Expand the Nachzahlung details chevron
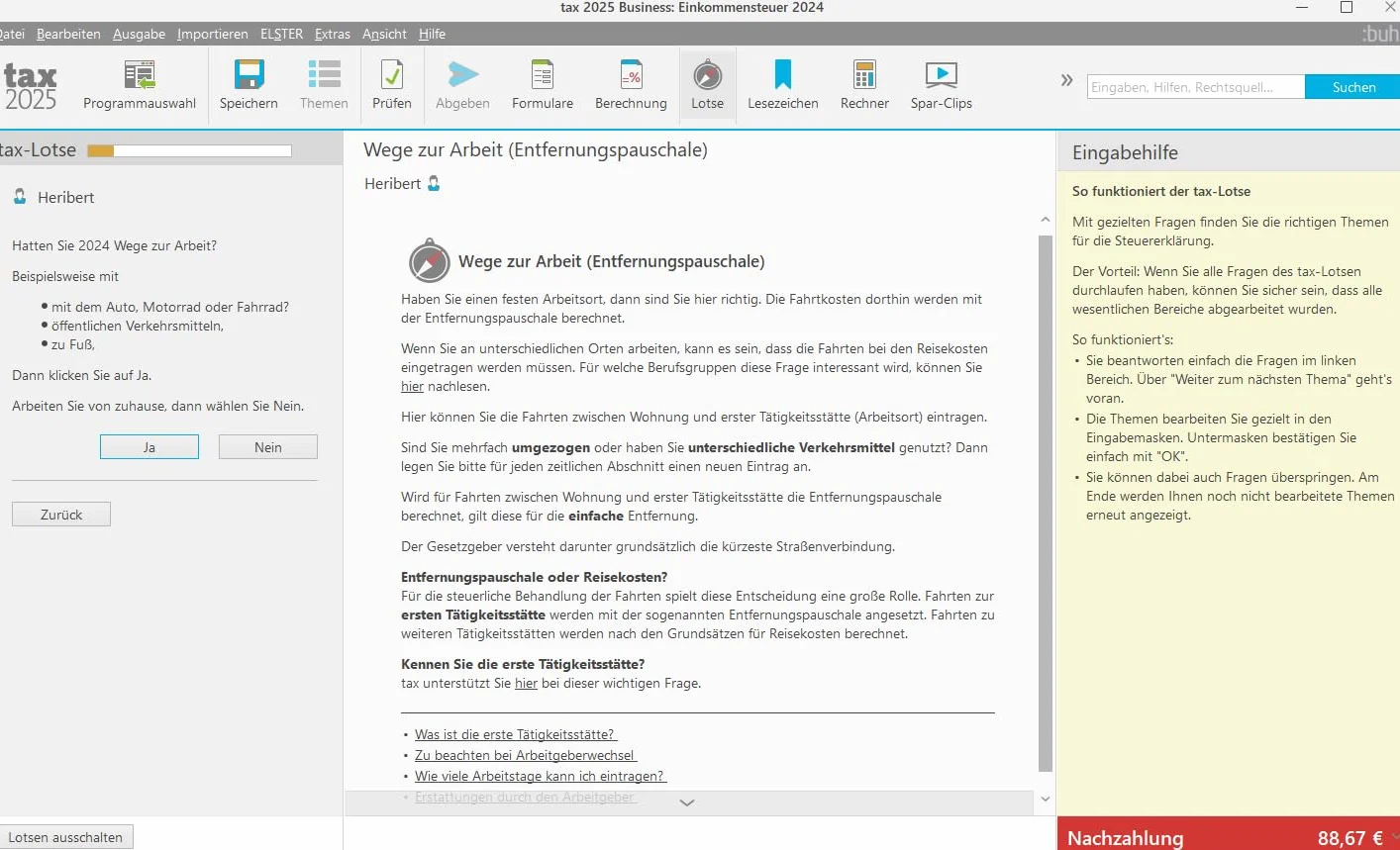 1394,837
